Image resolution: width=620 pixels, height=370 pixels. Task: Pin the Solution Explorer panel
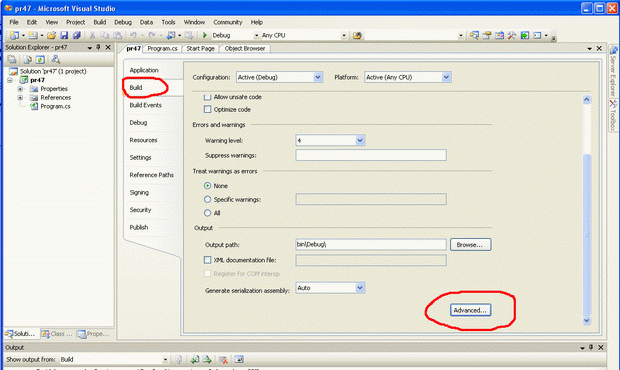pos(98,47)
